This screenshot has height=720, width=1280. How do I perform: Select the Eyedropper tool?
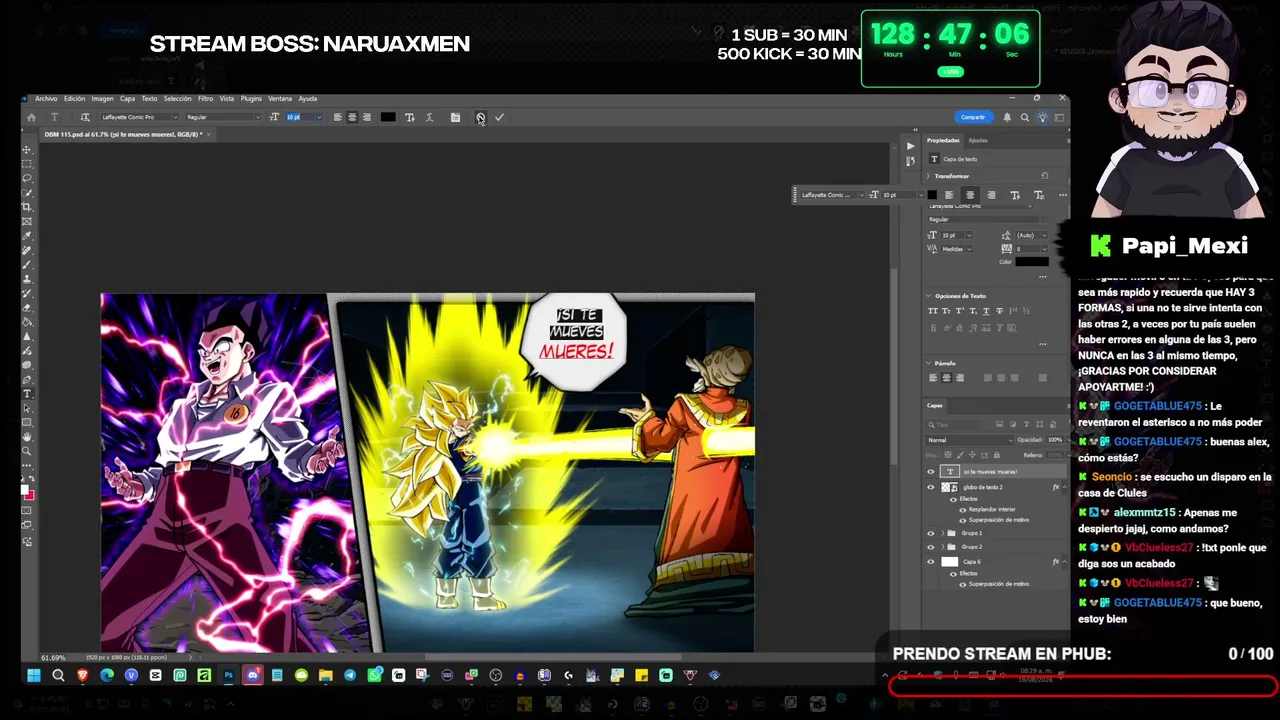pyautogui.click(x=27, y=236)
